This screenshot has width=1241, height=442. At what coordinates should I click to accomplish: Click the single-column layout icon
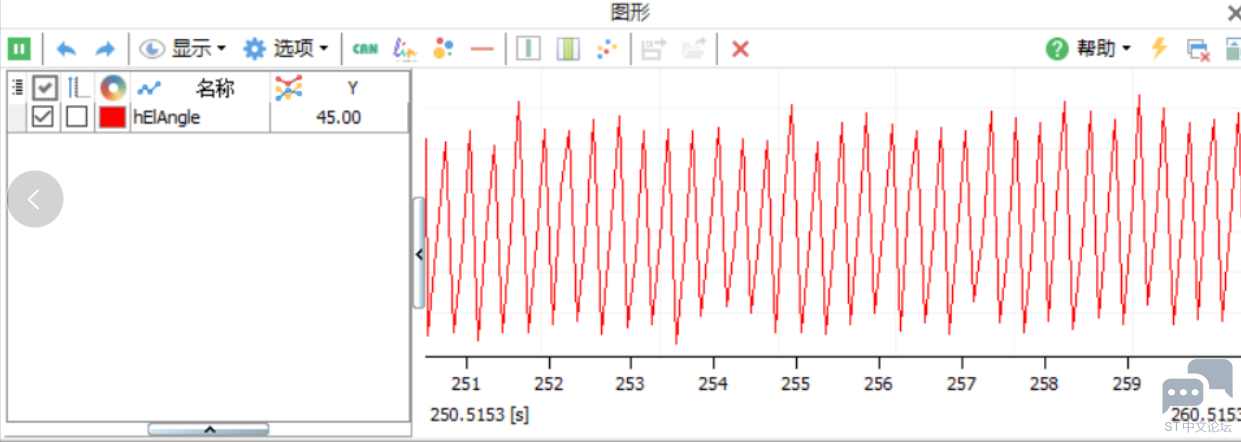pos(528,48)
